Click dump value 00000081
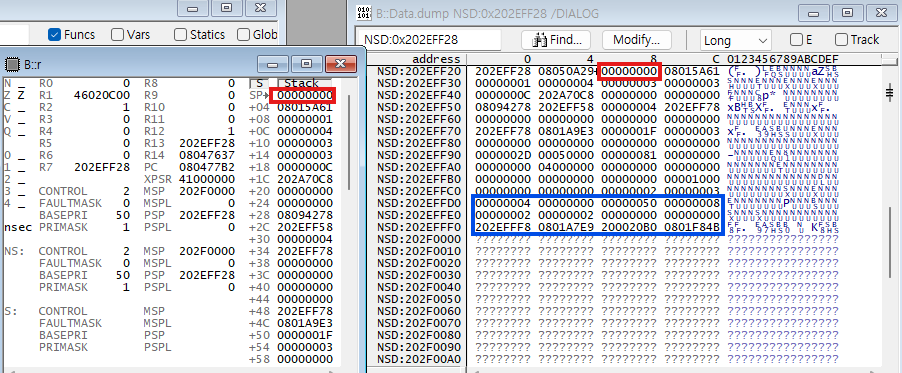Screen dimensions: 902x373 (x=629, y=155)
